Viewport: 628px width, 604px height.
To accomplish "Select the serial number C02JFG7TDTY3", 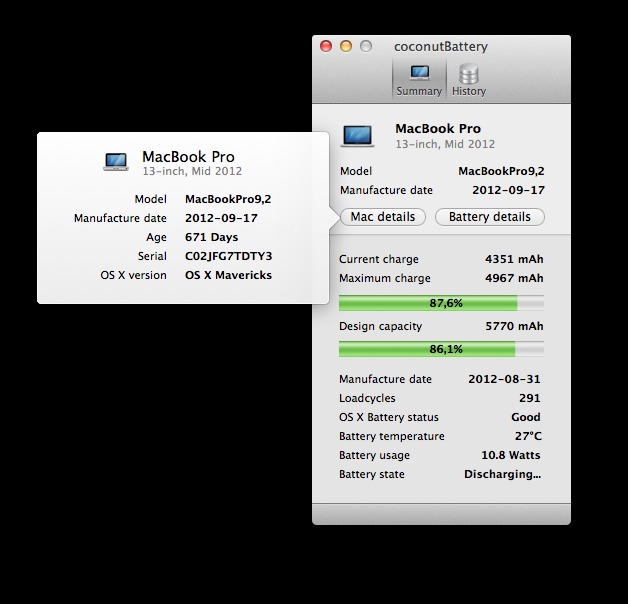I will [228, 256].
